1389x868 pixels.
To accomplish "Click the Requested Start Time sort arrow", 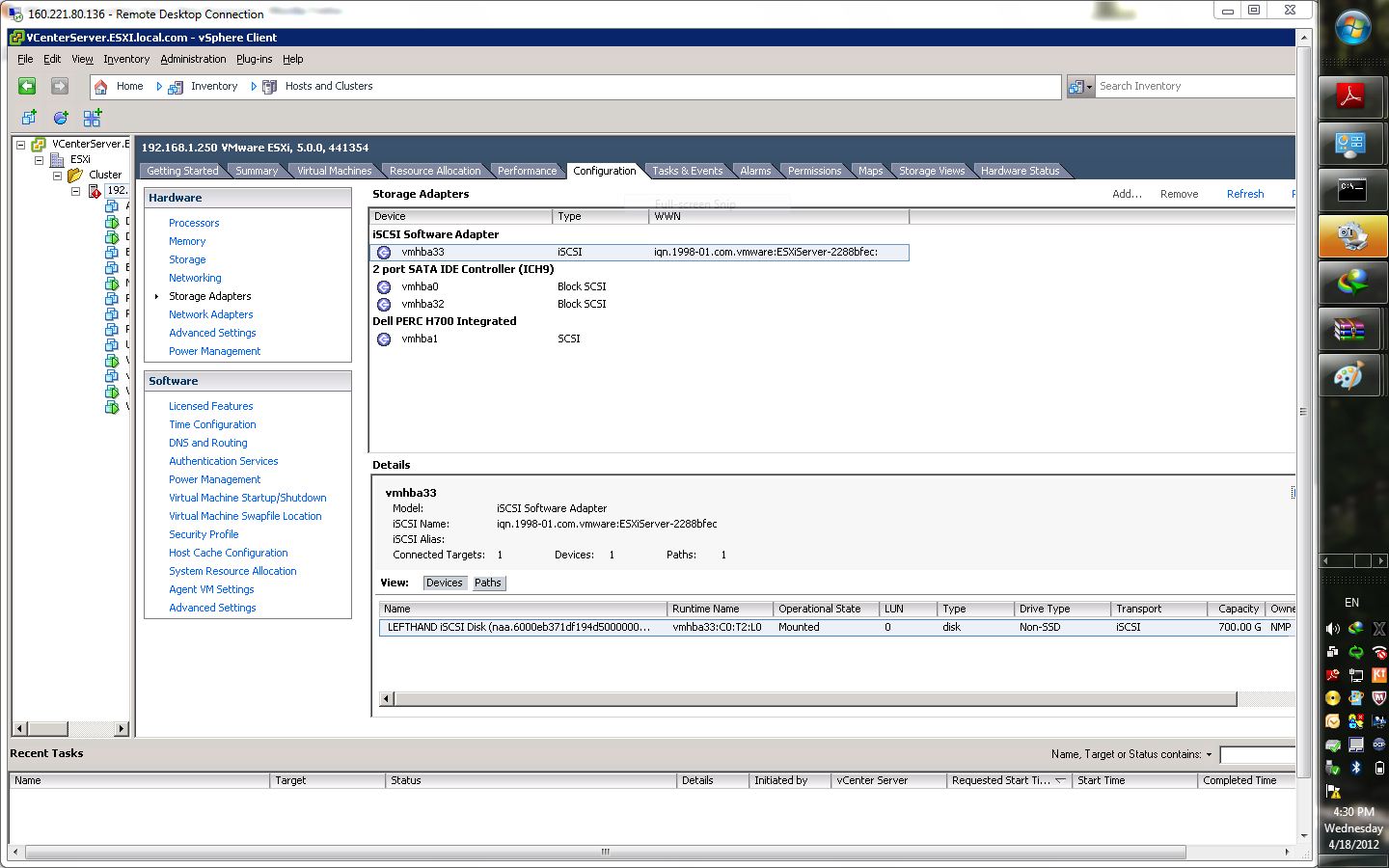I will click(x=1060, y=780).
